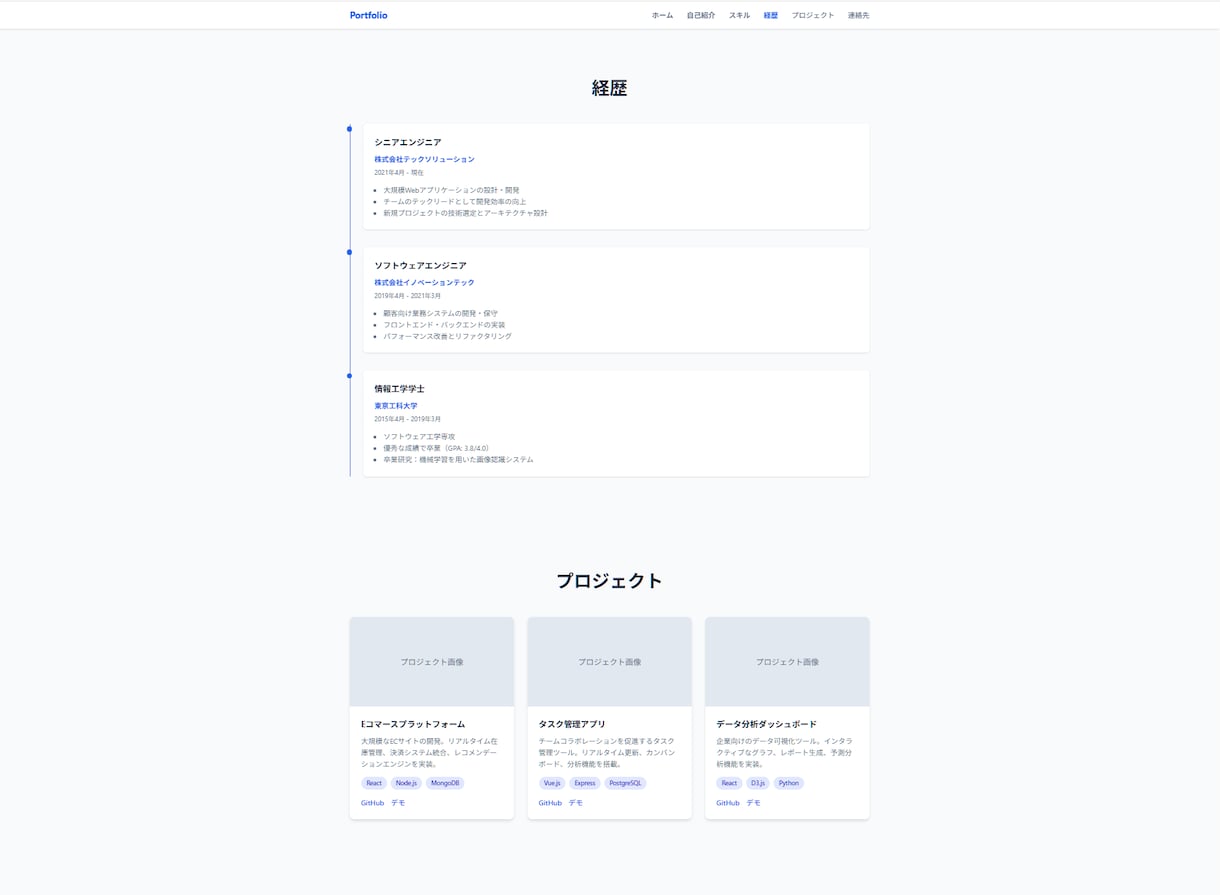Go to the ホーム nav item
The image size is (1220, 895).
tap(662, 15)
